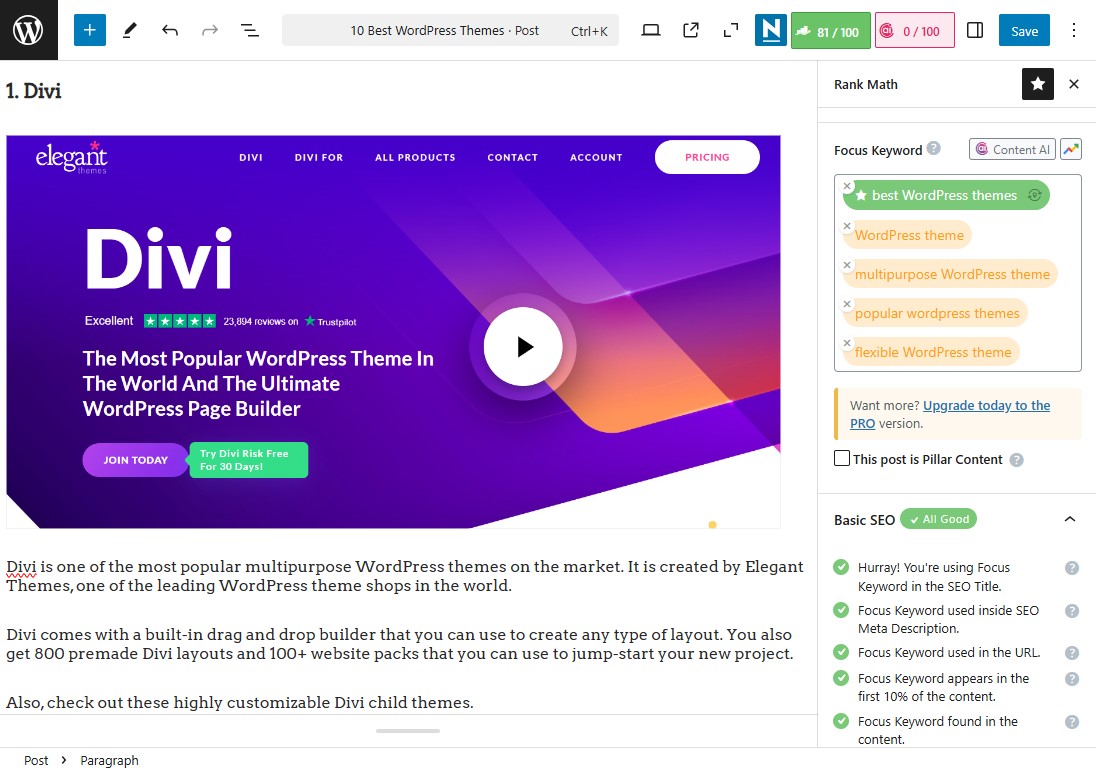Remove the 'multipurpose WordPress theme' keyword

click(x=847, y=265)
